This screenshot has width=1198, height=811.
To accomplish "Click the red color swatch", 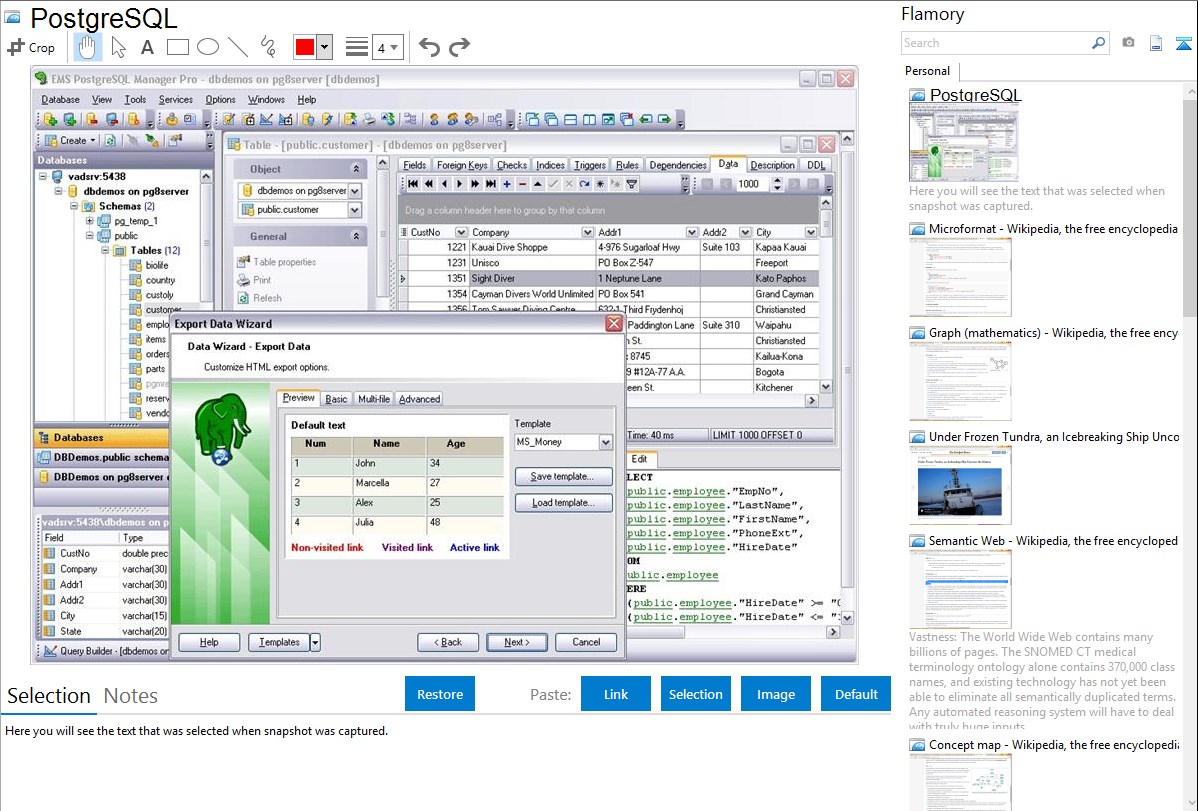I will click(x=305, y=47).
